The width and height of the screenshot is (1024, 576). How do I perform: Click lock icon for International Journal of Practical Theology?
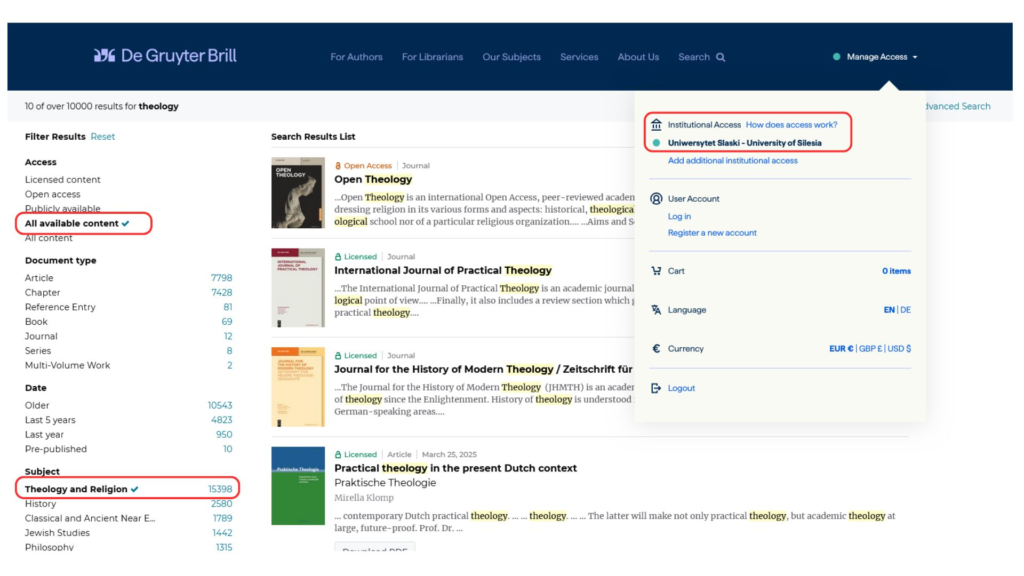pyautogui.click(x=338, y=257)
